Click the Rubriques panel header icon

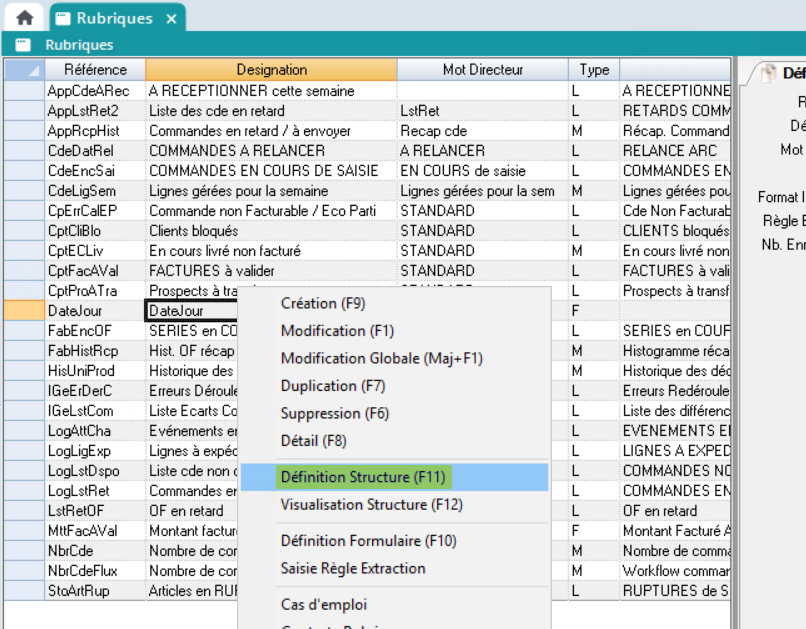coord(23,45)
